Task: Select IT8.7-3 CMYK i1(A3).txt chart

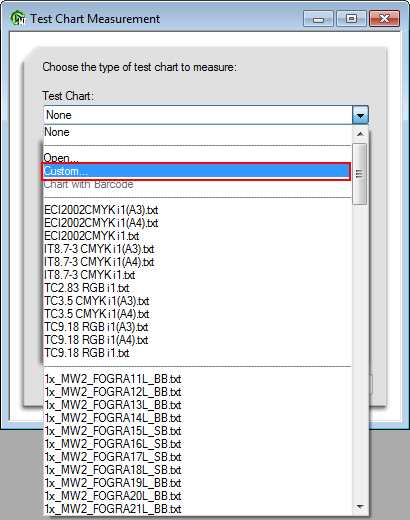Action: (x=197, y=249)
